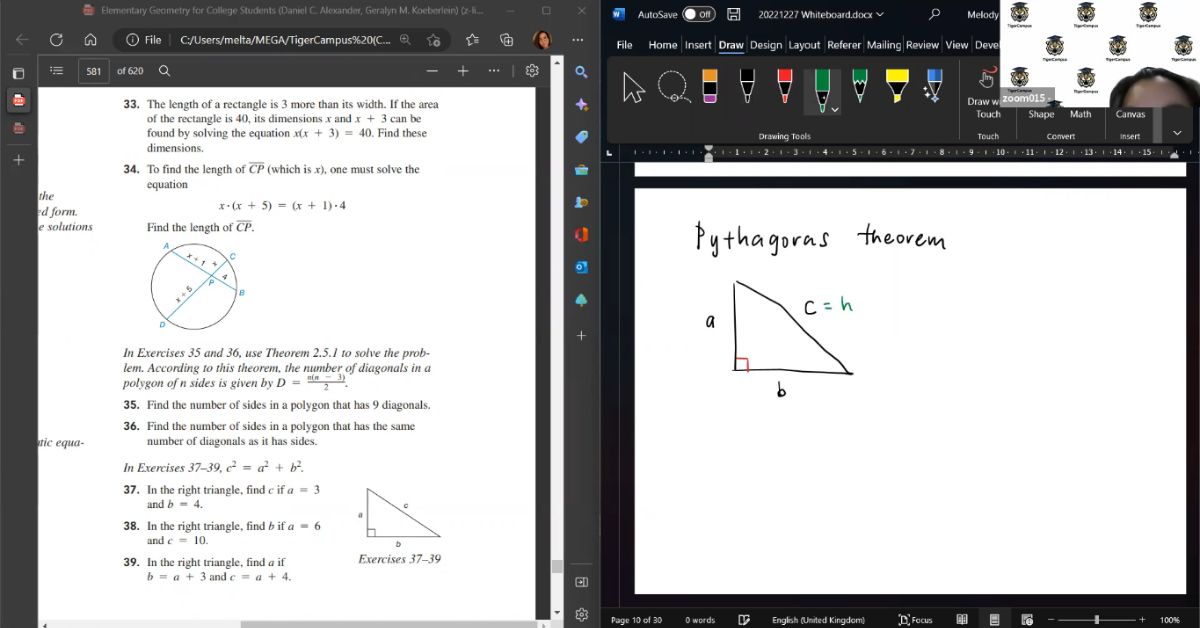Click Ink to Shape button
The width and height of the screenshot is (1200, 628).
coord(1041,114)
